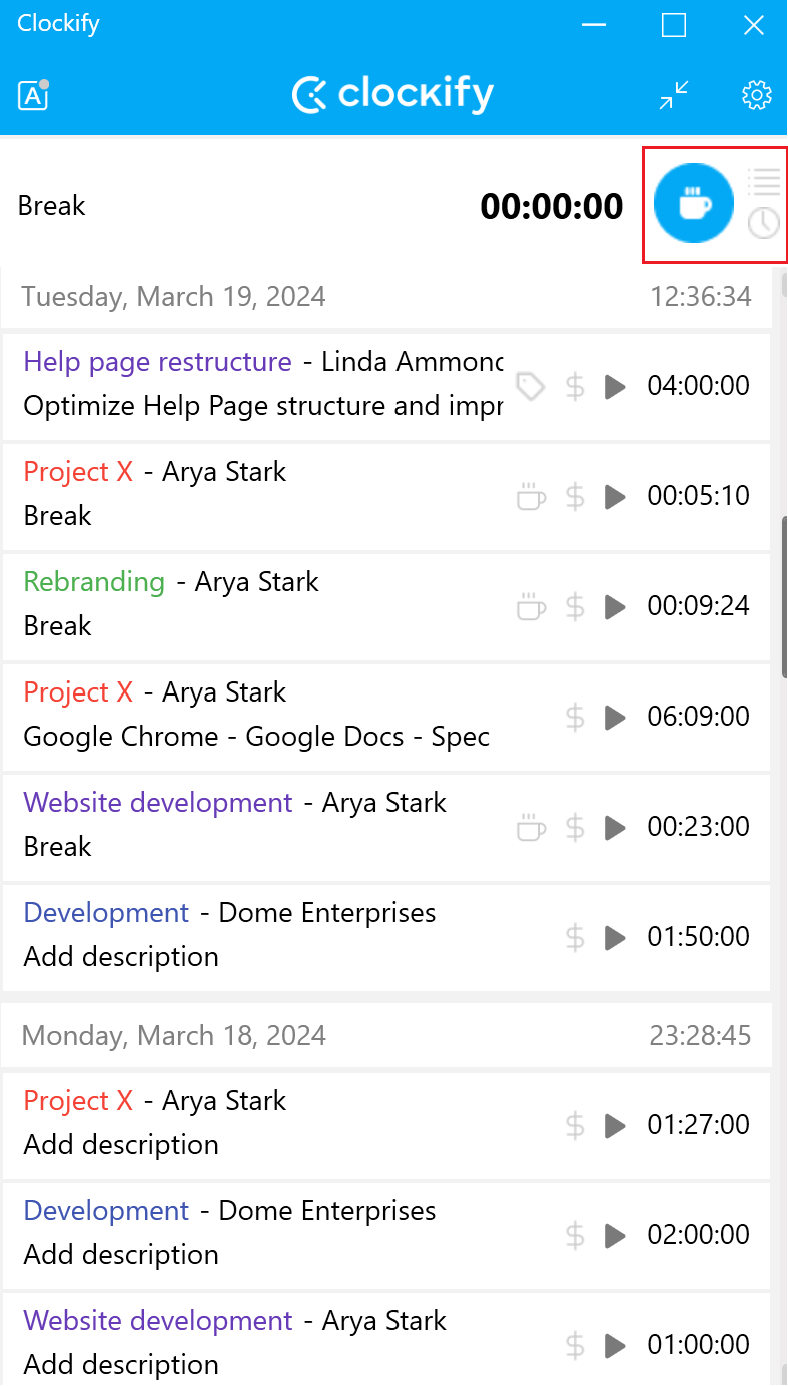Toggle billable dollar on Tuesday Development entry
788x1386 pixels.
[x=575, y=937]
